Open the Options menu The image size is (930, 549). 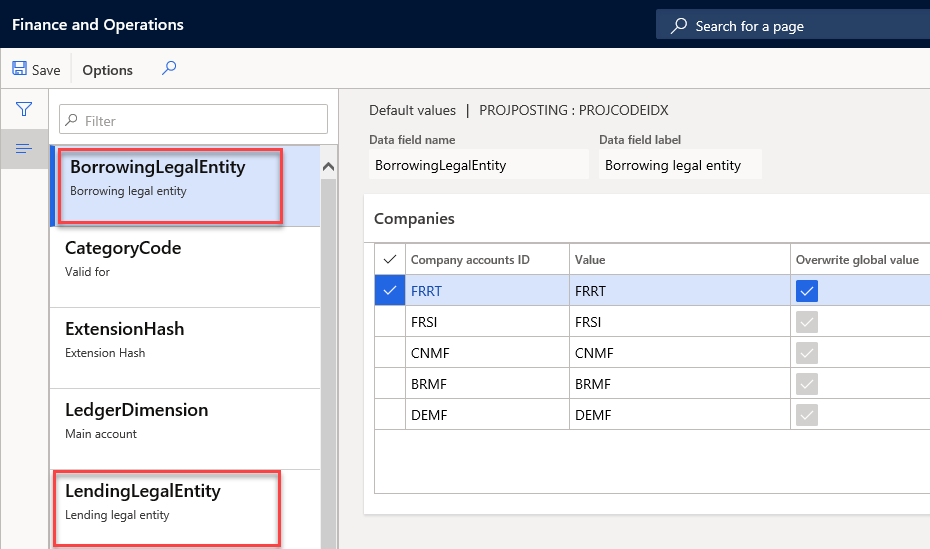pyautogui.click(x=107, y=70)
